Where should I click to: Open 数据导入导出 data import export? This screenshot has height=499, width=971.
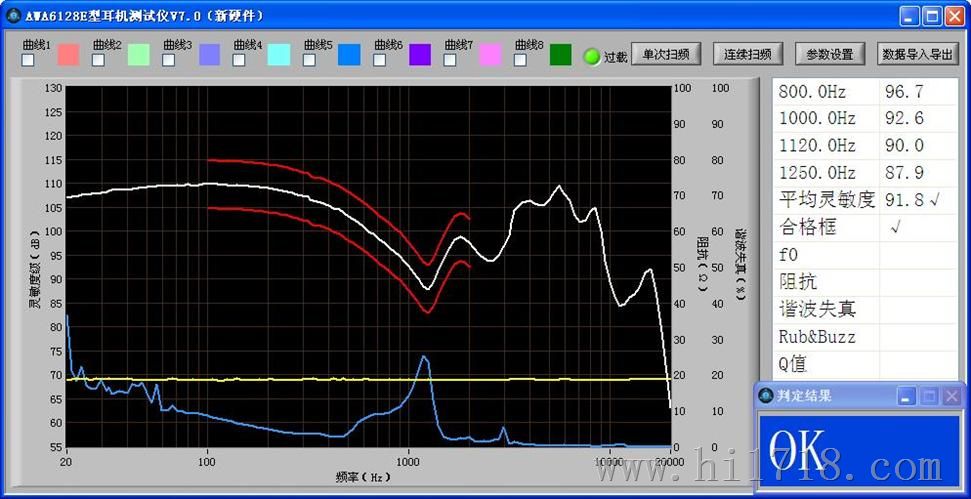(x=917, y=54)
